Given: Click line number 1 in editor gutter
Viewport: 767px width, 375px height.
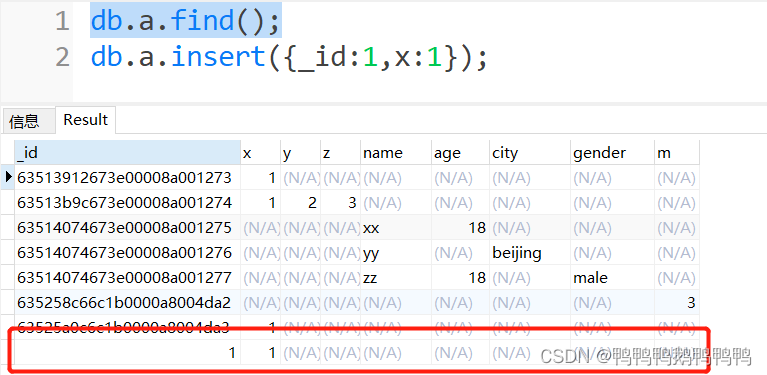Looking at the screenshot, I should pos(62,22).
